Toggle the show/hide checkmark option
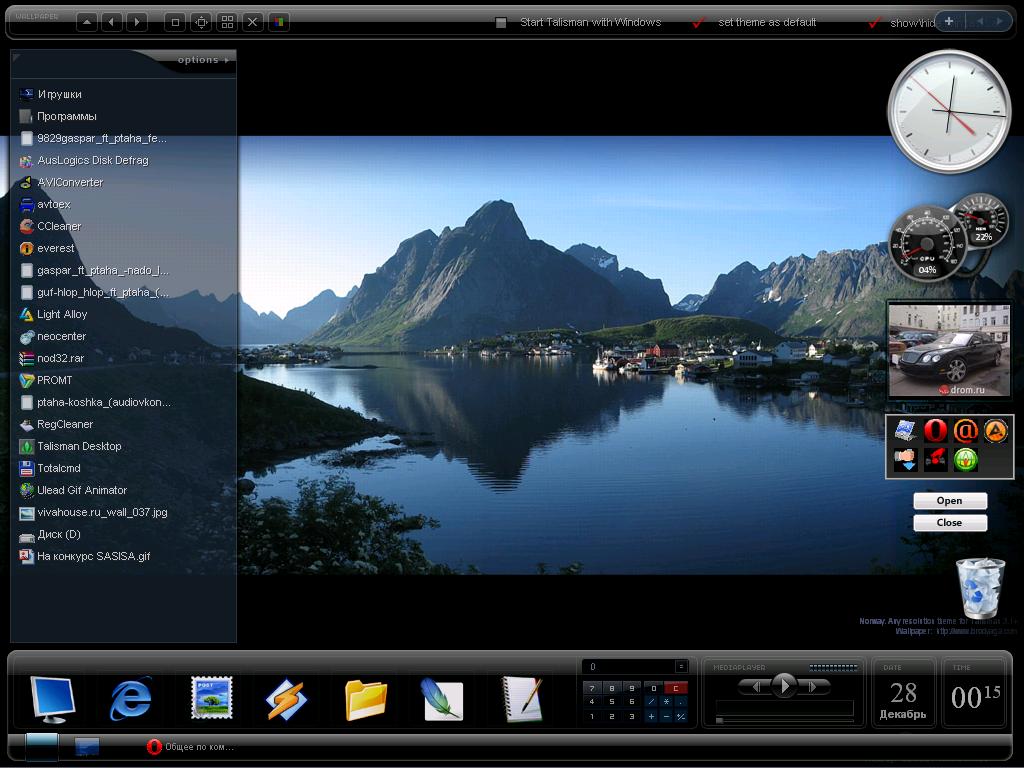The image size is (1024, 768). (874, 23)
